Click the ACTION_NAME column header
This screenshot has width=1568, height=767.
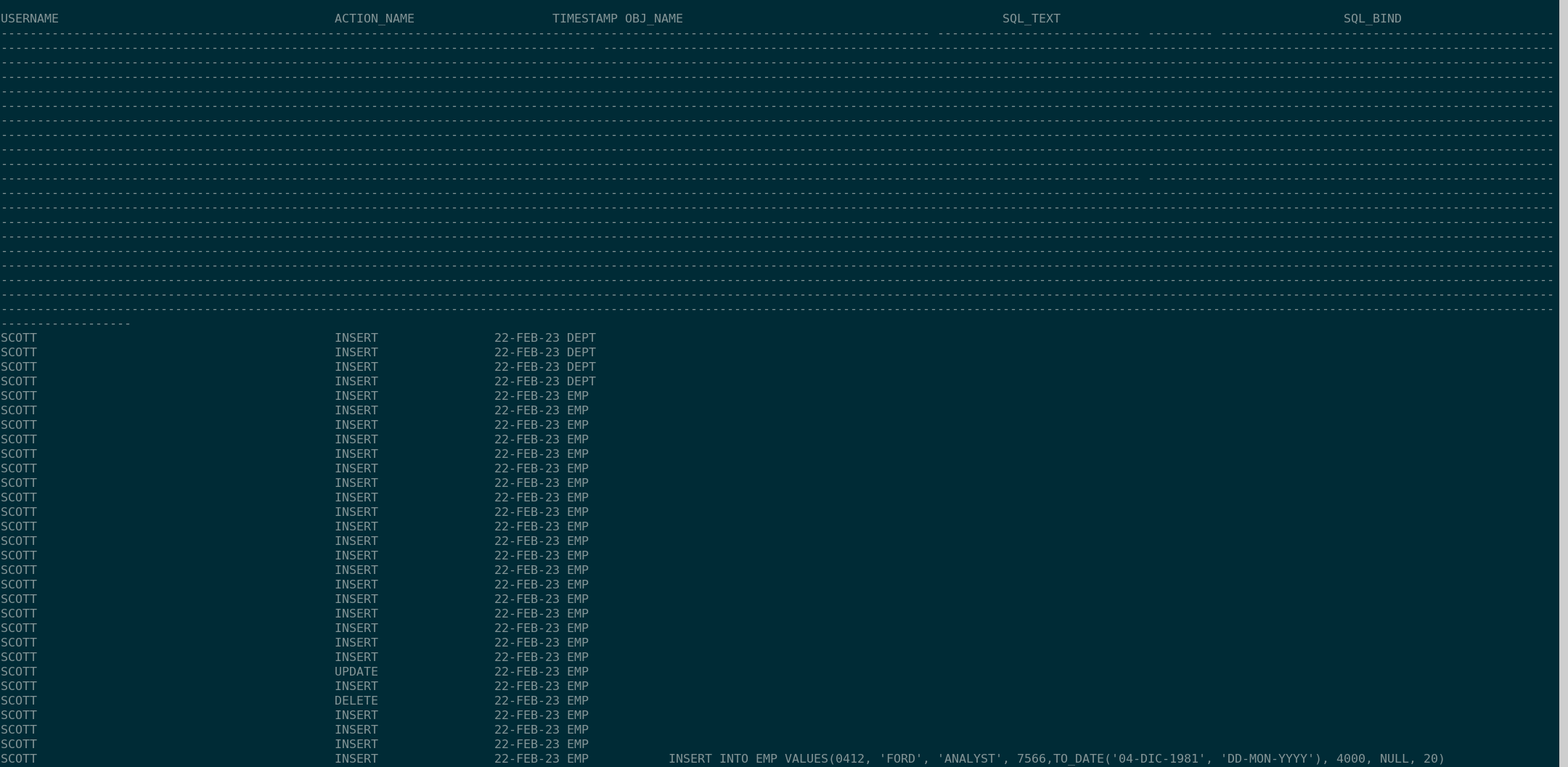(374, 18)
